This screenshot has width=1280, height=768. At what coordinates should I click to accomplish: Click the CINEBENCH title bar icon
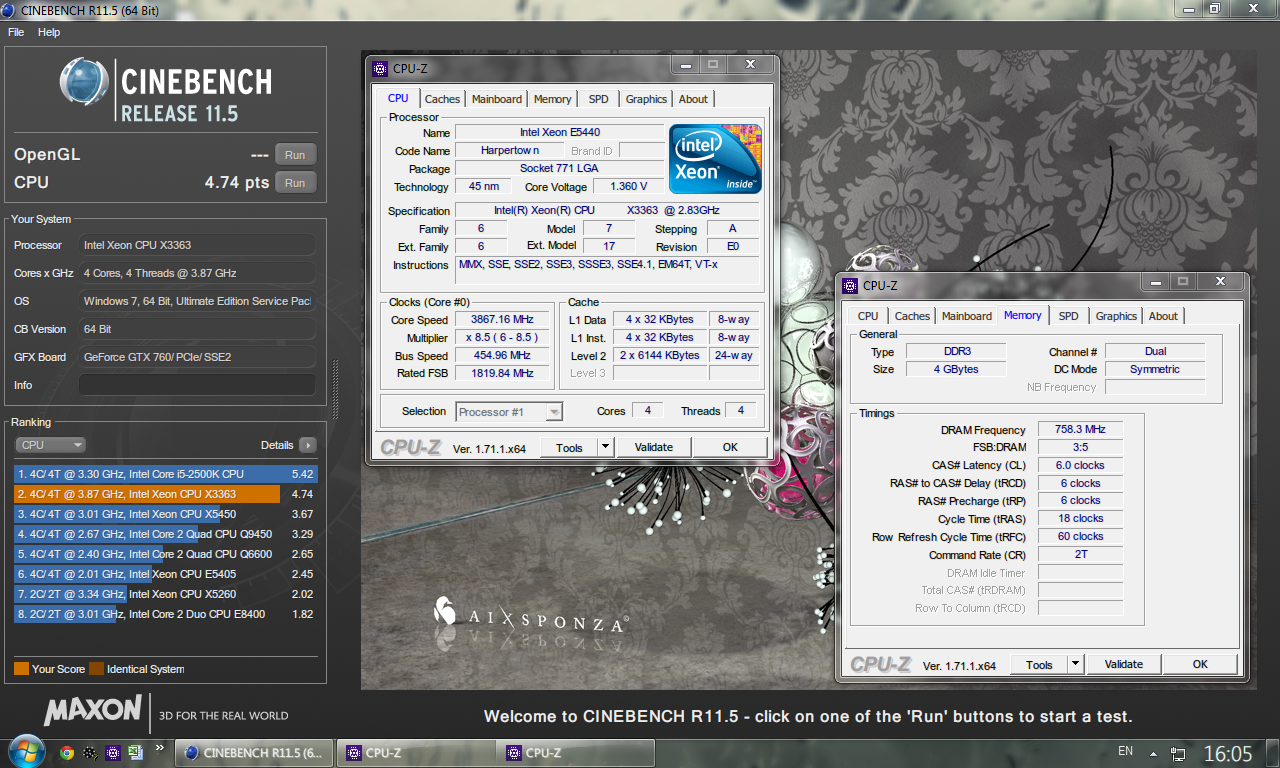click(10, 9)
